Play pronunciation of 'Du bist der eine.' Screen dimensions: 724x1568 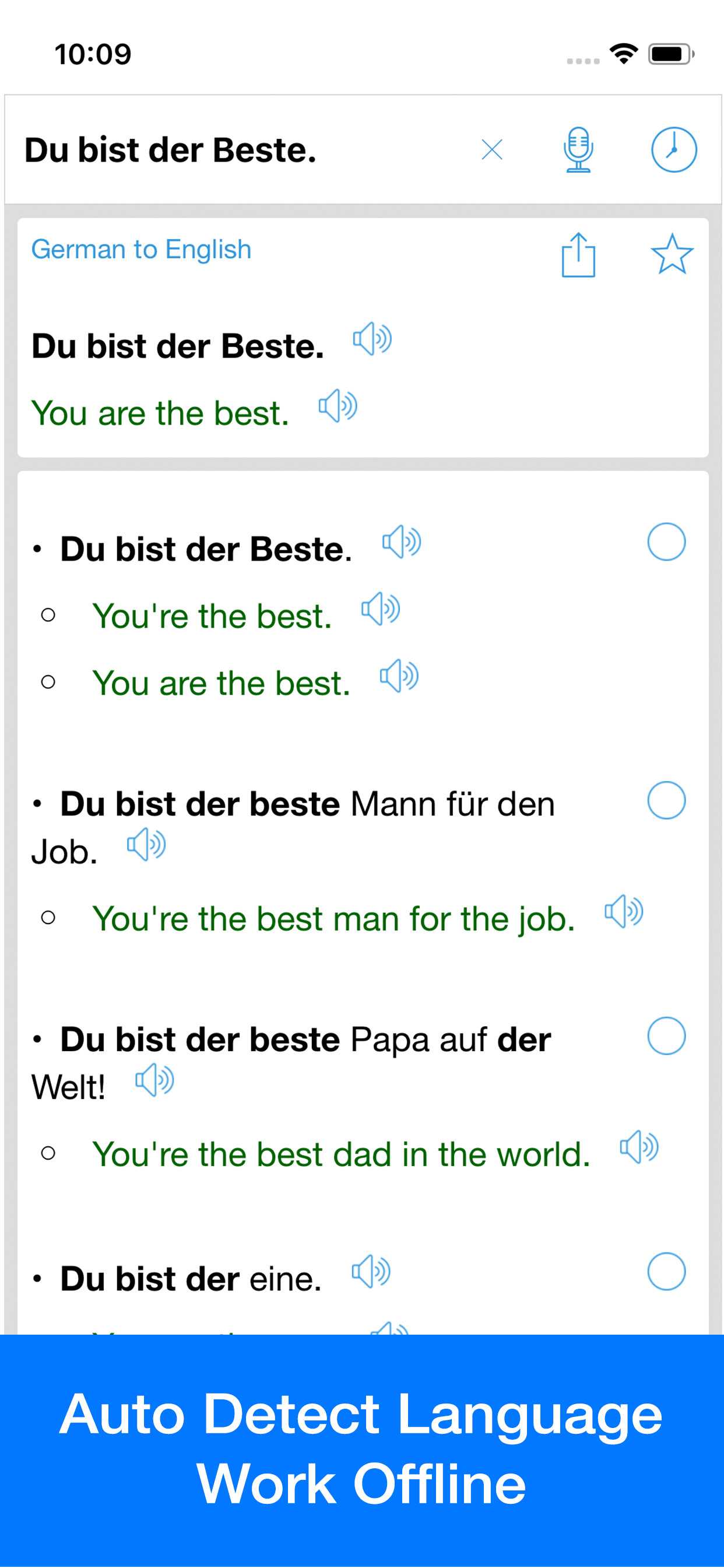[371, 1271]
